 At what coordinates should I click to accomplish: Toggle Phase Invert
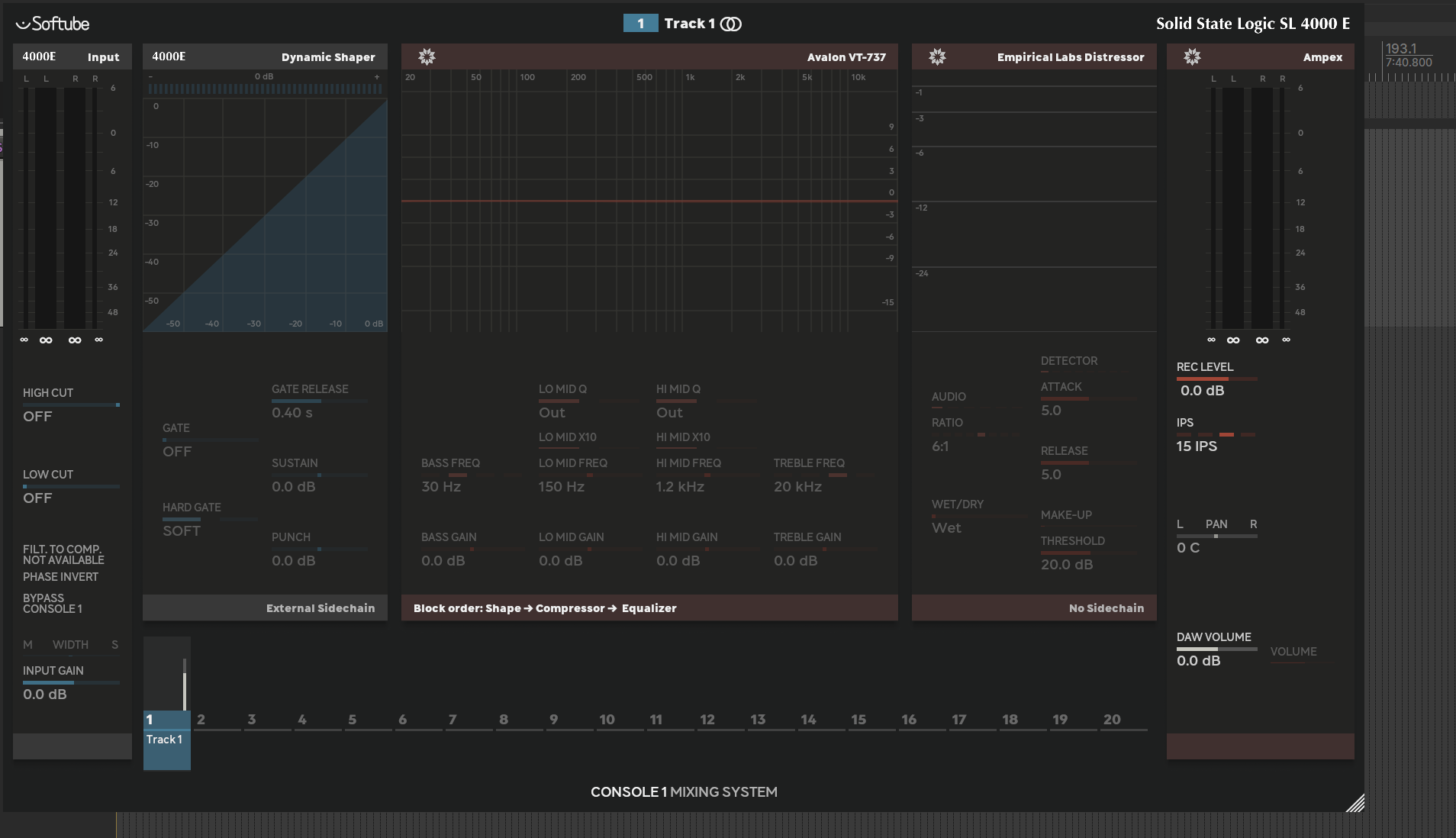click(x=60, y=577)
